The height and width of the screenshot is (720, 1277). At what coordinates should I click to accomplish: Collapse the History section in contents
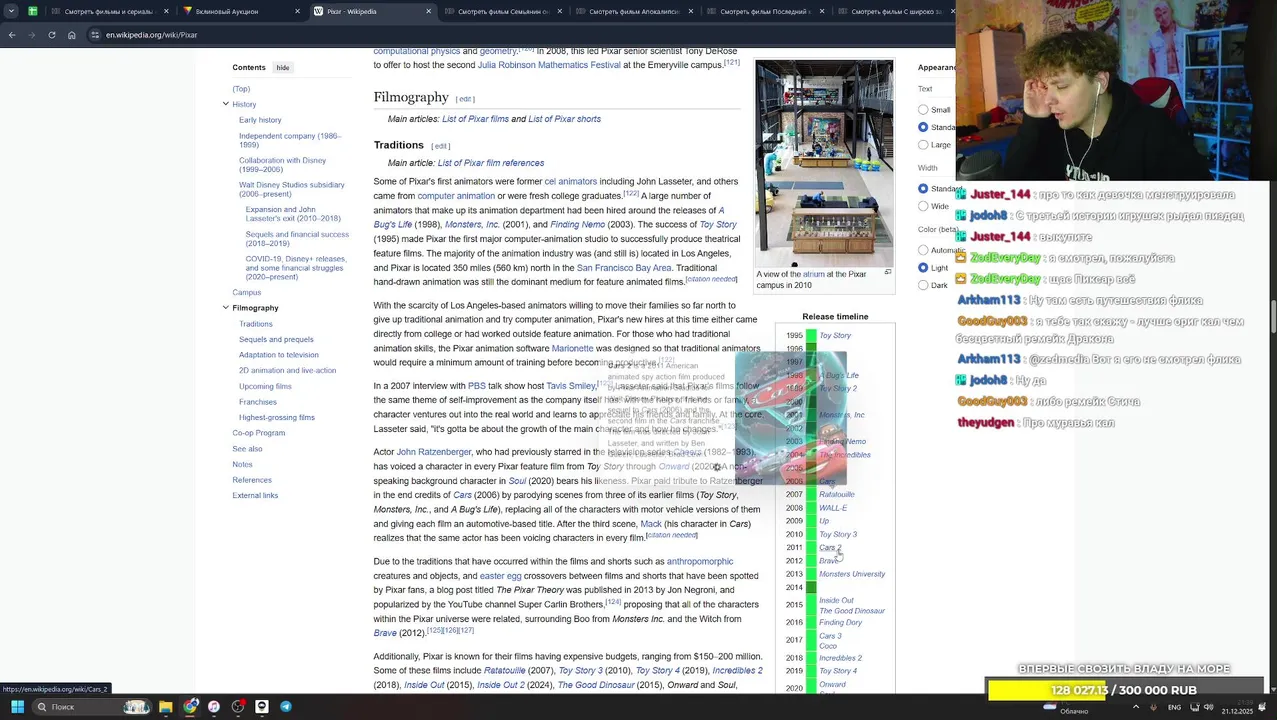click(226, 104)
